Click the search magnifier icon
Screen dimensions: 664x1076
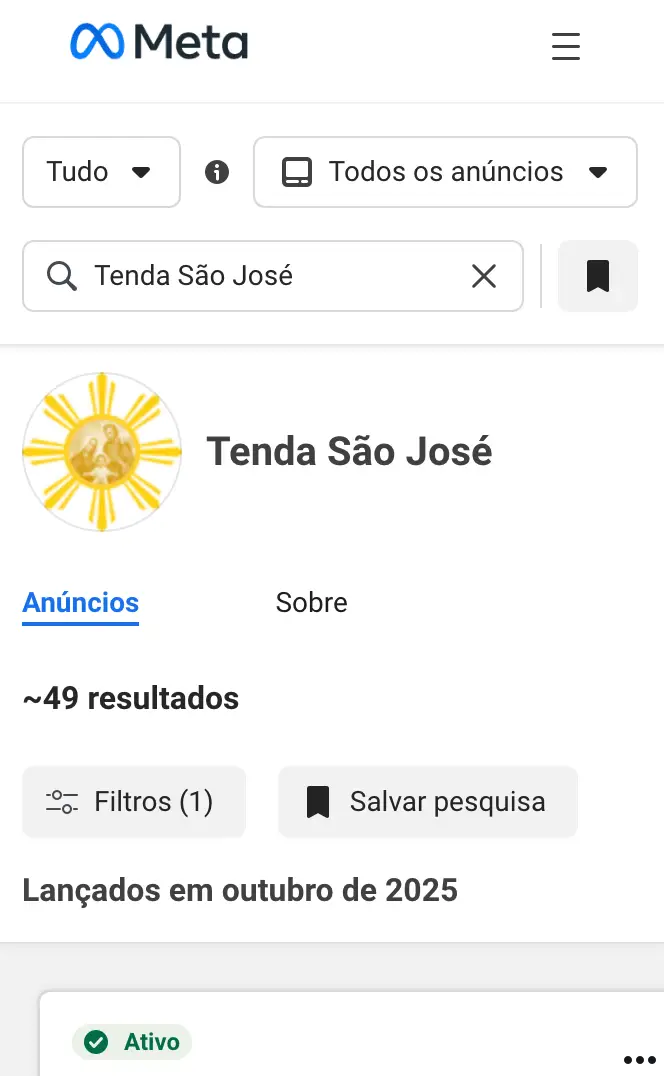[x=62, y=276]
